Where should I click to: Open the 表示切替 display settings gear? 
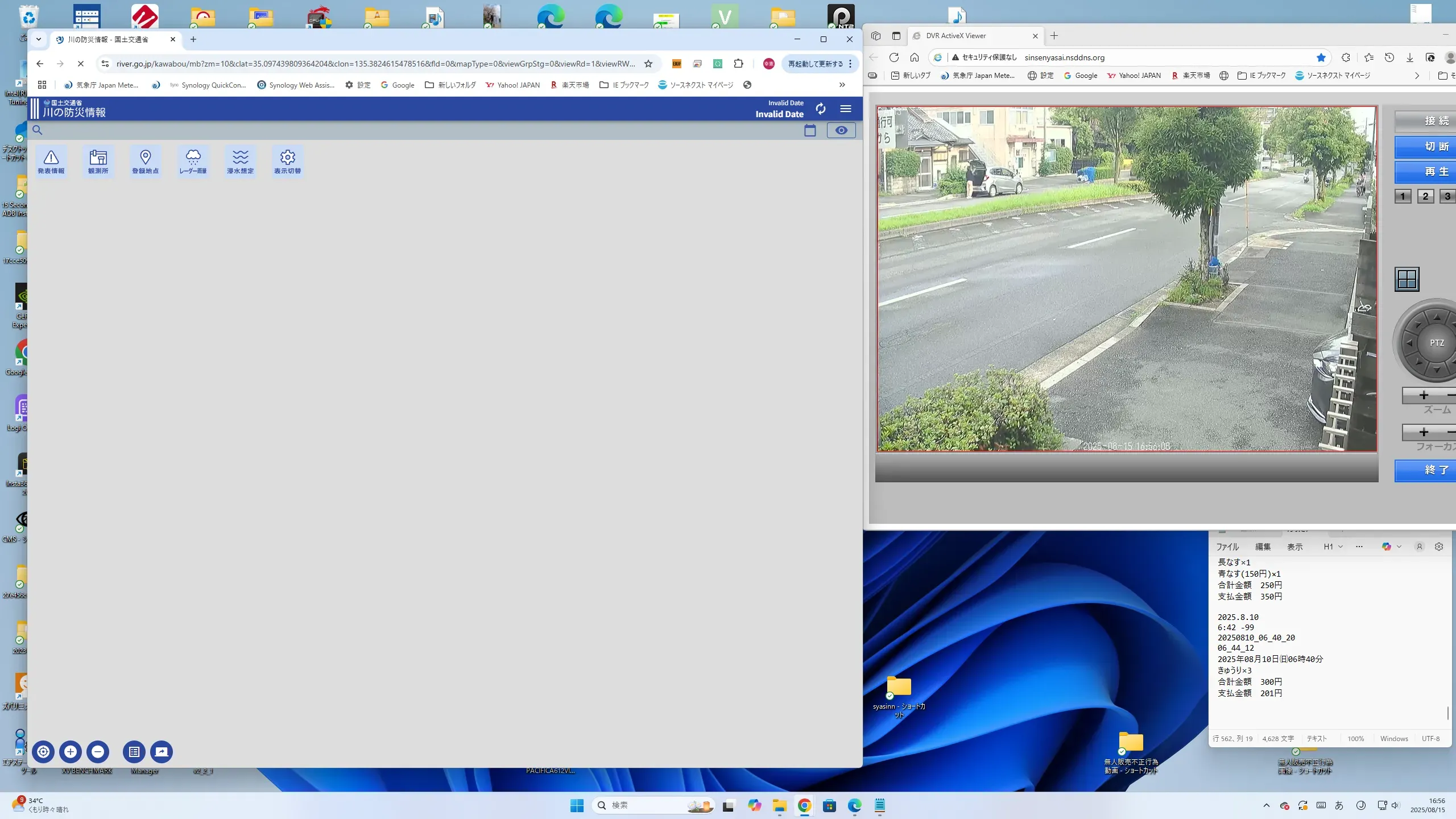[x=288, y=162]
